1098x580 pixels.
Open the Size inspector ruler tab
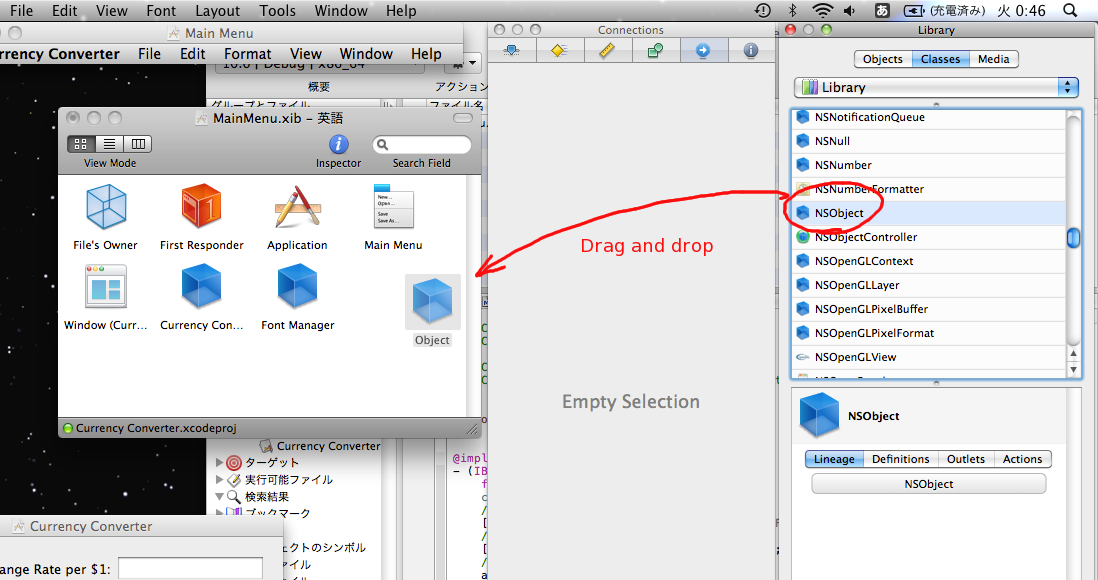point(607,50)
